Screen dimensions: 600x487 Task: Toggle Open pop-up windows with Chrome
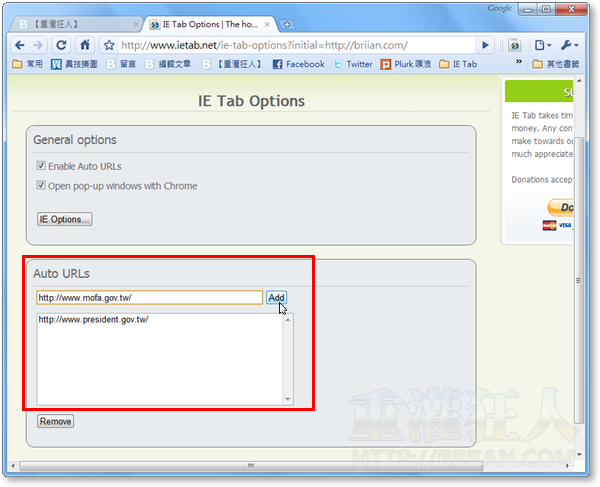pos(41,186)
